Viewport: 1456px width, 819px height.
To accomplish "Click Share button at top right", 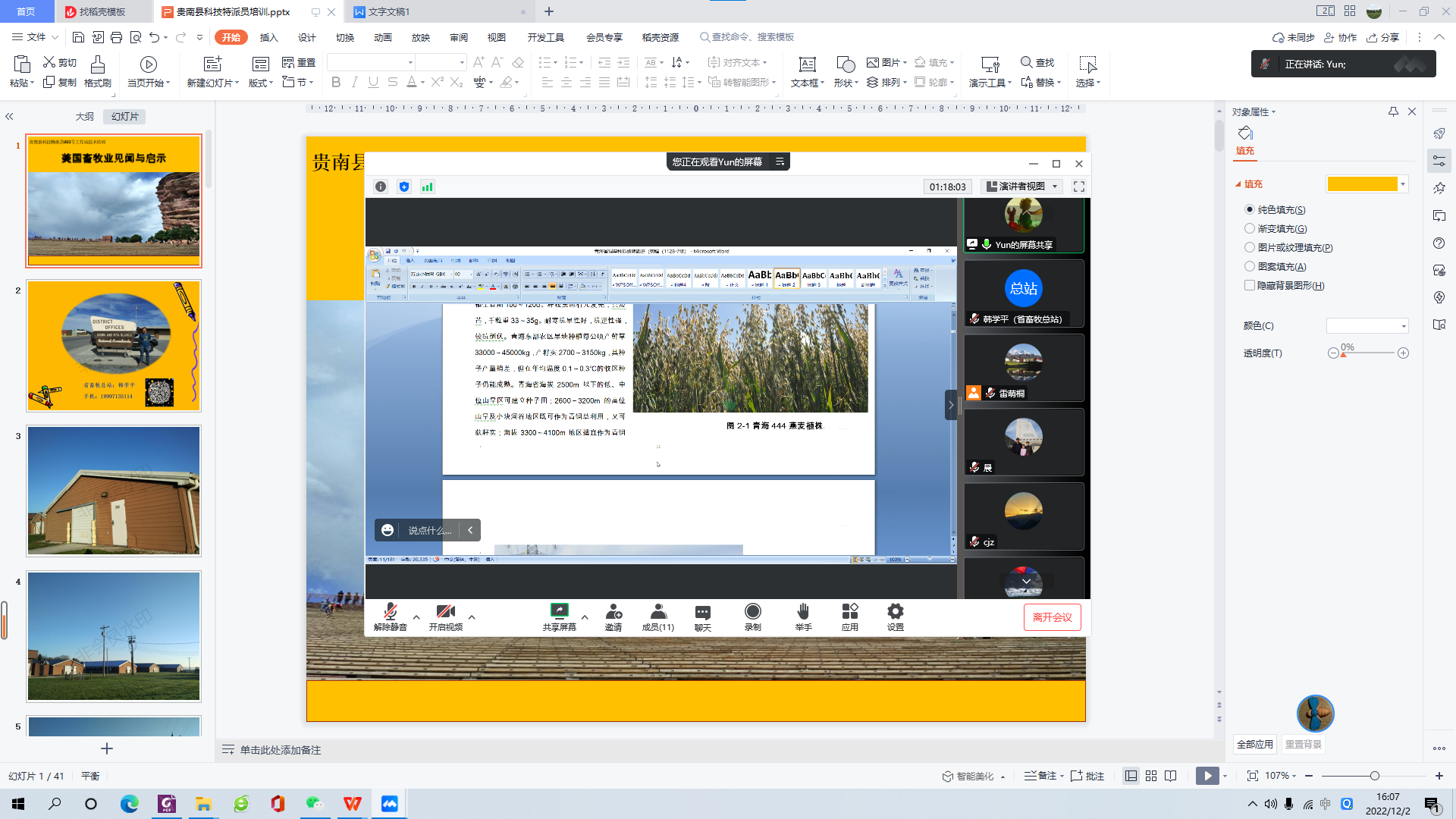I will point(1383,37).
